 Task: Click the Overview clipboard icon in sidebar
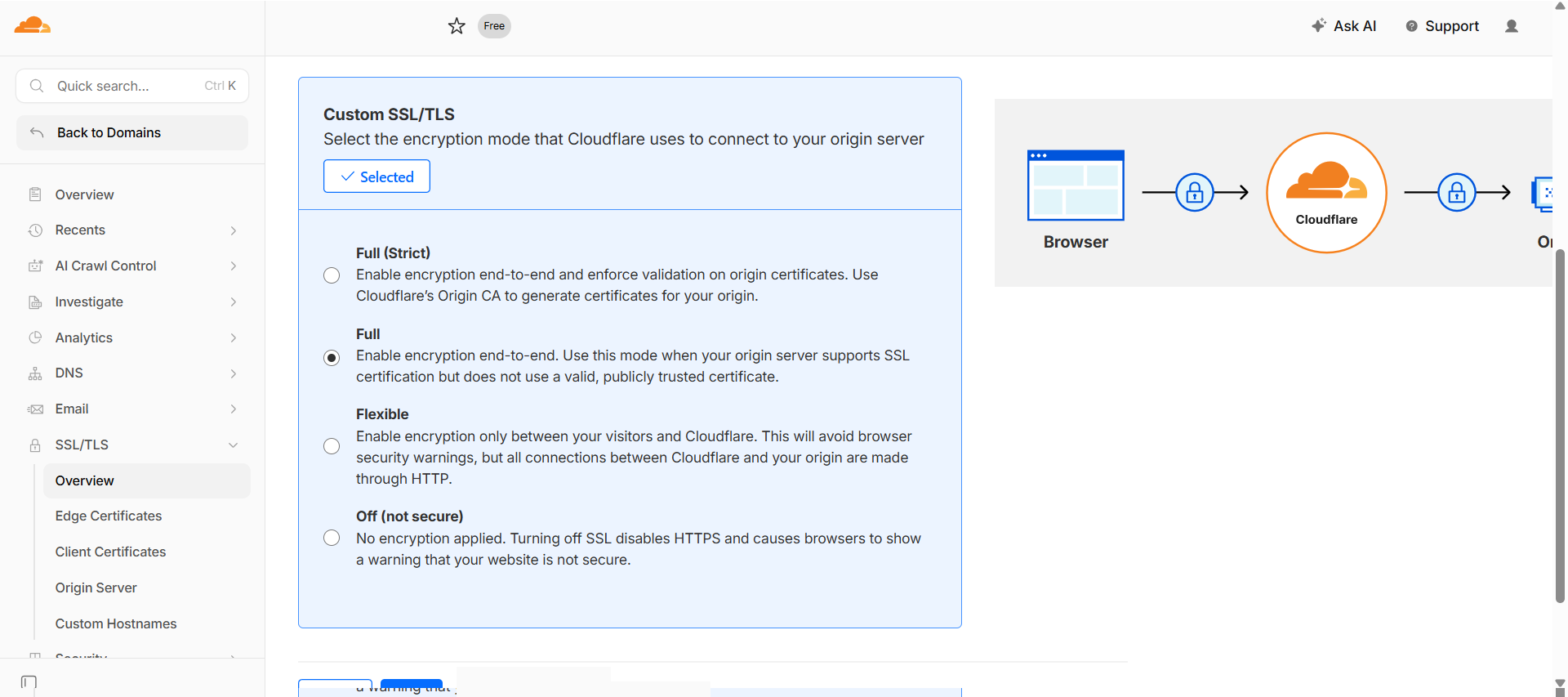coord(35,194)
